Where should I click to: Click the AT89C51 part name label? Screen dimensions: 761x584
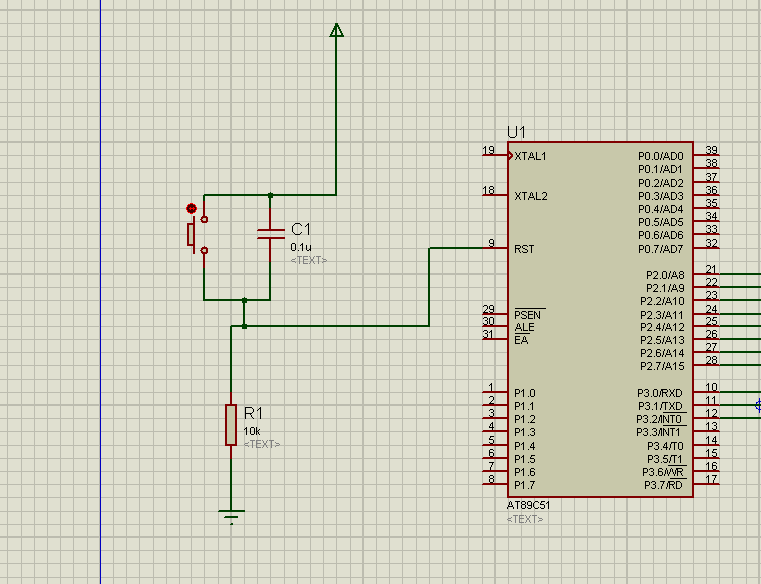coord(529,505)
